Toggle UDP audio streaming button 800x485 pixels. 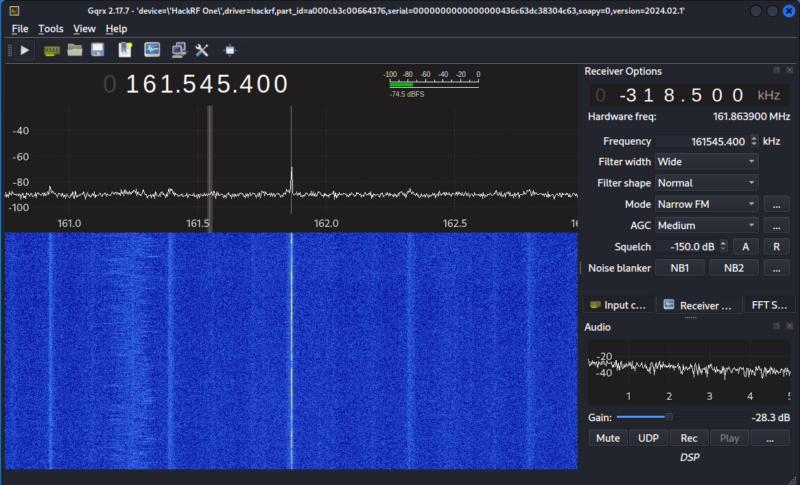[x=648, y=438]
